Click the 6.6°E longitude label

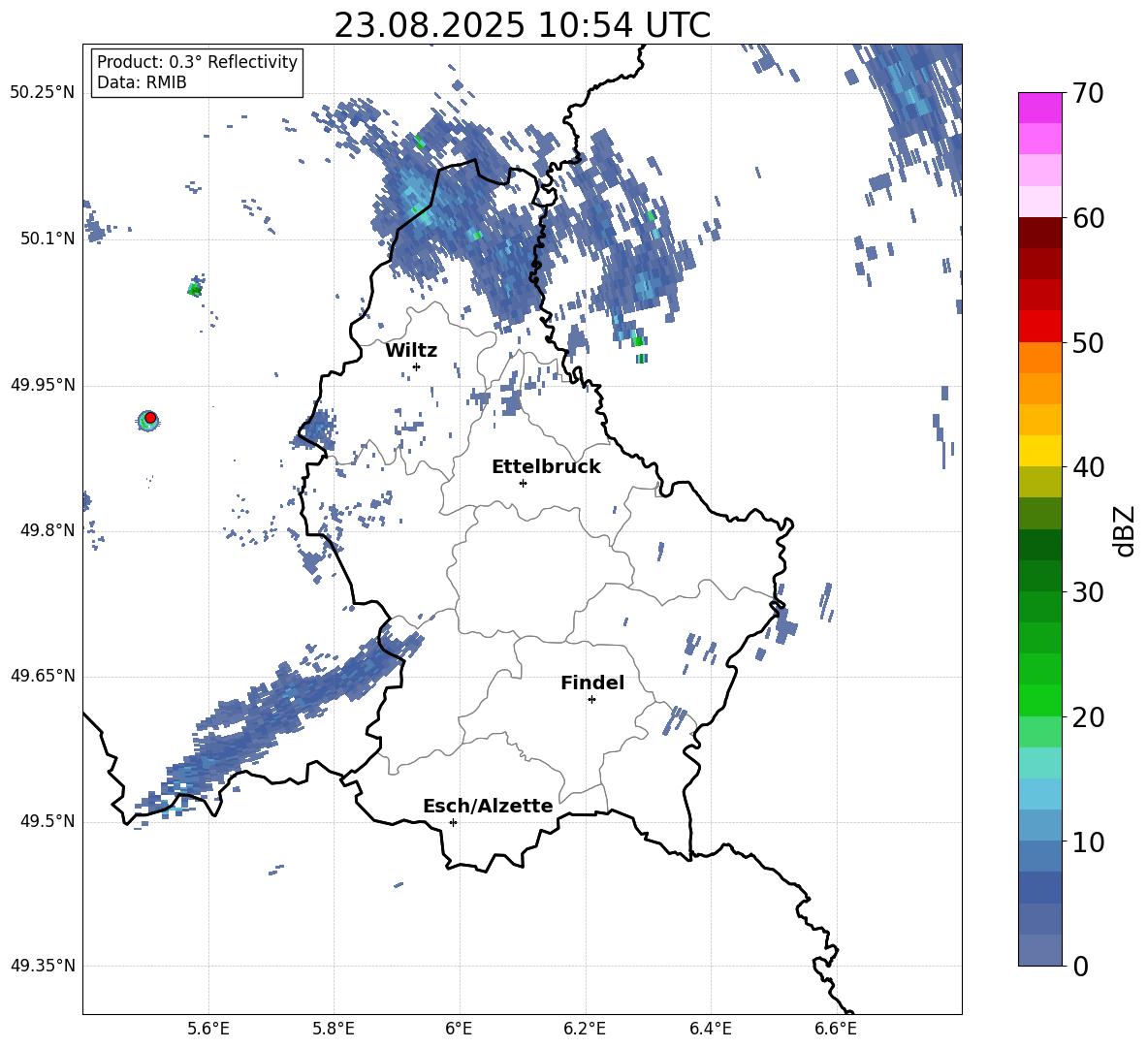click(836, 1029)
